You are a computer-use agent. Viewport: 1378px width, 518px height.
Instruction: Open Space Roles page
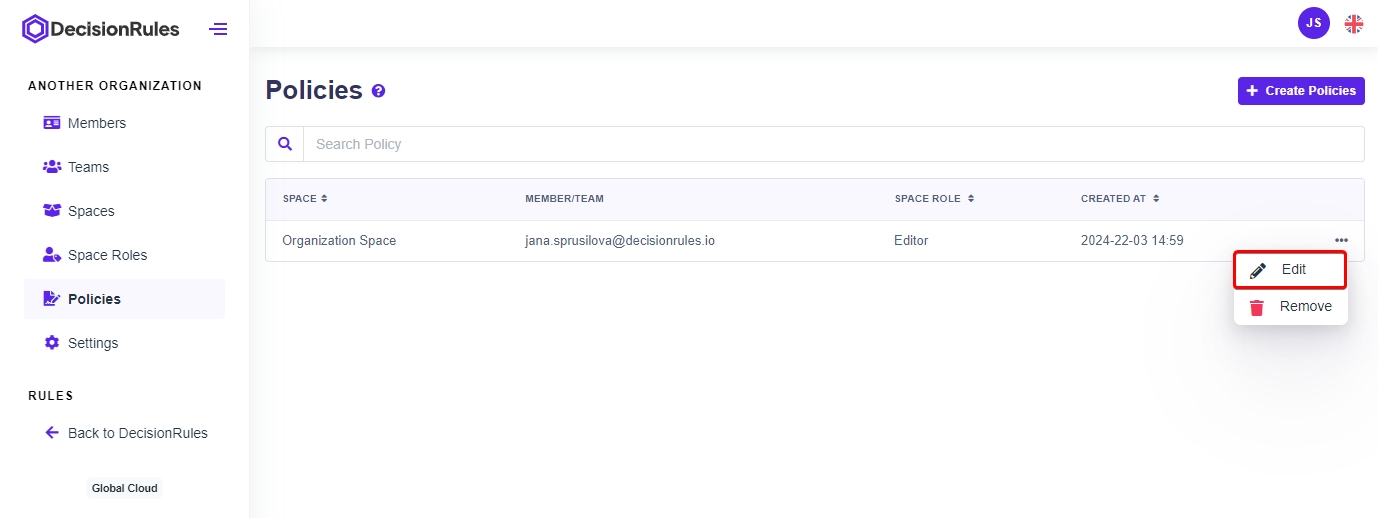tap(107, 255)
